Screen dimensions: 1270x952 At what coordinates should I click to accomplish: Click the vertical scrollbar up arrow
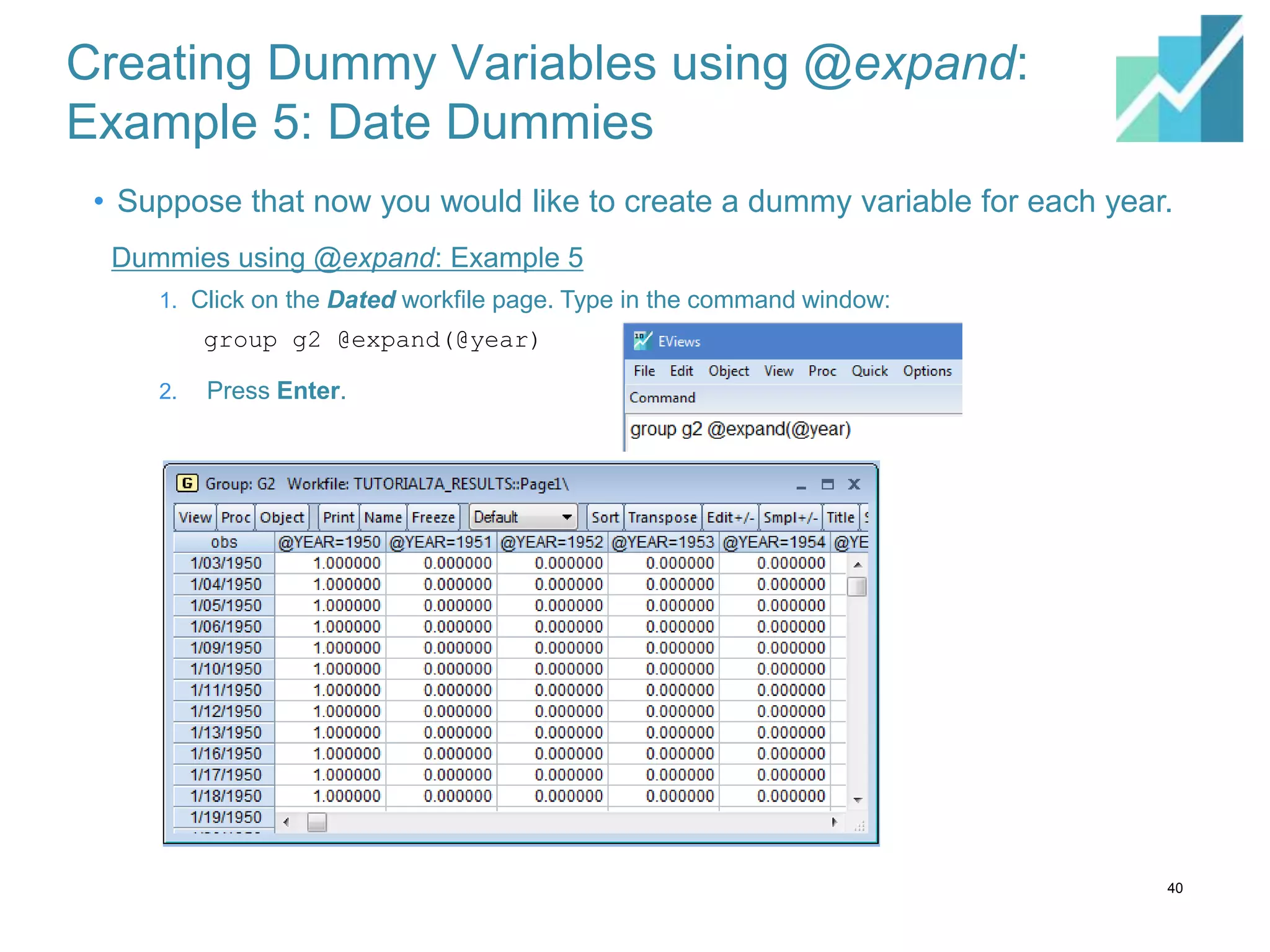tap(857, 565)
